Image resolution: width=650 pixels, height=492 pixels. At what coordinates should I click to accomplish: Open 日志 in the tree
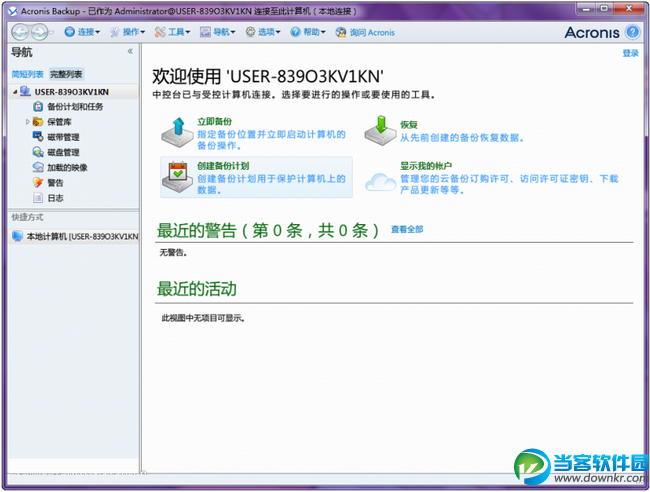coord(55,198)
